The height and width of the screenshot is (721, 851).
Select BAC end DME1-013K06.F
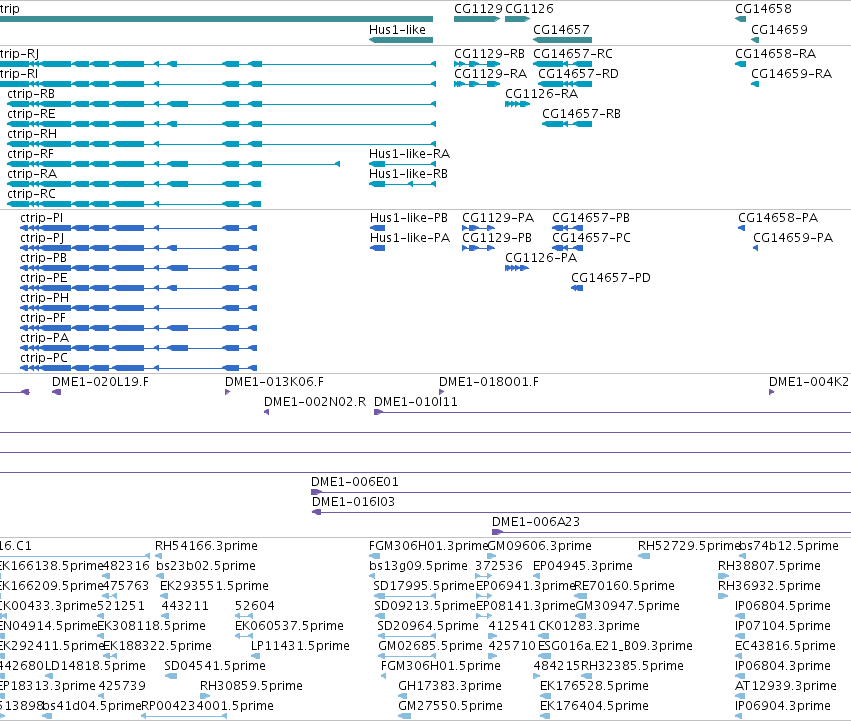274,382
